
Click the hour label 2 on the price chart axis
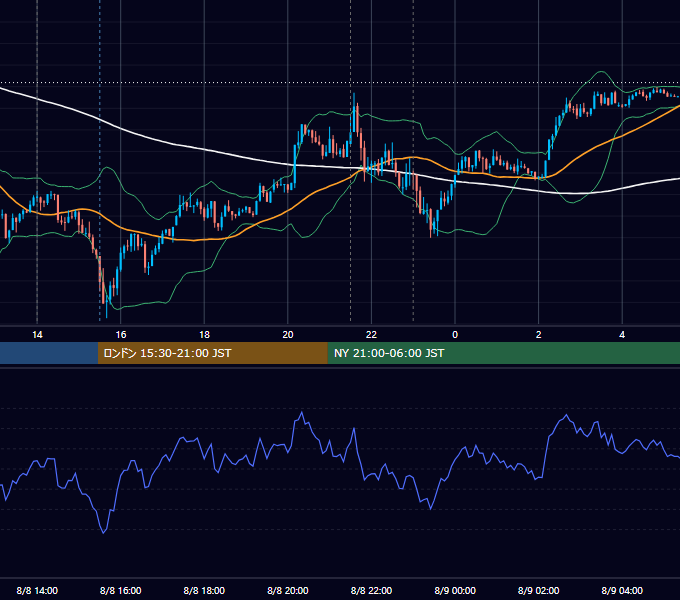(539, 335)
